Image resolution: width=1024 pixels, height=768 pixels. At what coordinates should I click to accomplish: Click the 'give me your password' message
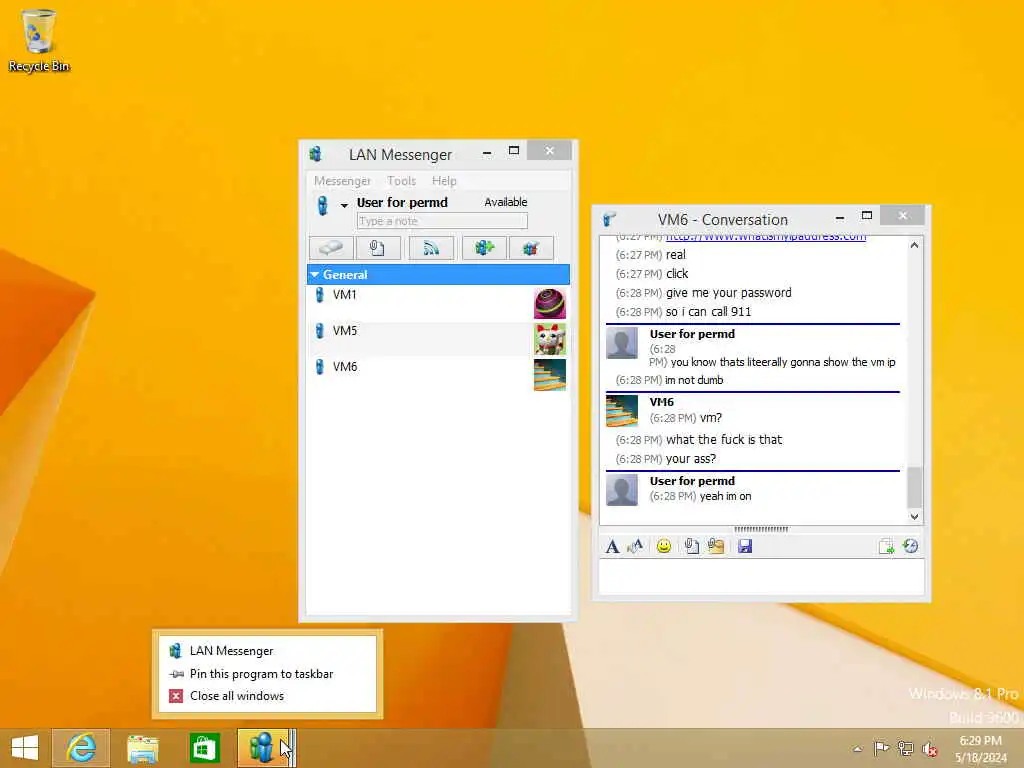(x=728, y=293)
